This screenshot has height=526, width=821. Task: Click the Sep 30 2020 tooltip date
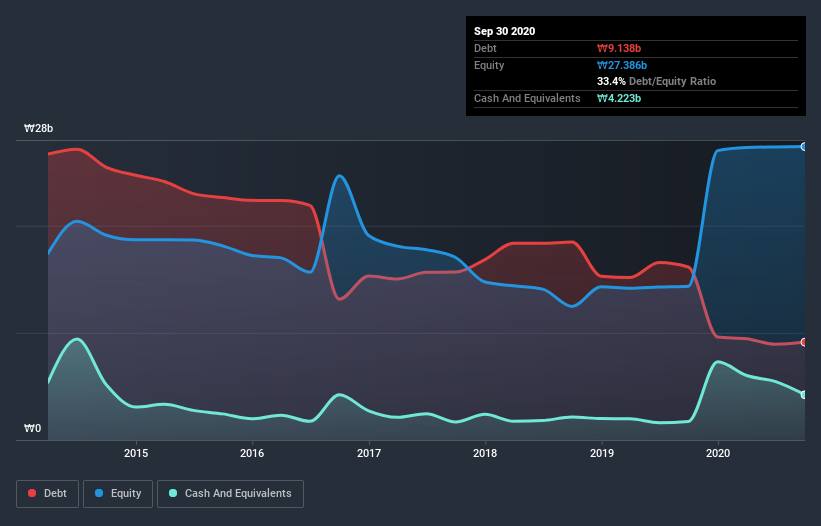point(505,31)
